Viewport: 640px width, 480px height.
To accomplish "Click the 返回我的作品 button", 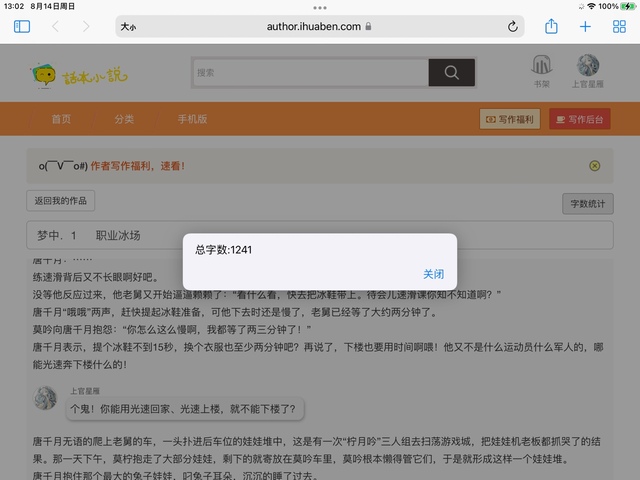I will click(x=60, y=201).
